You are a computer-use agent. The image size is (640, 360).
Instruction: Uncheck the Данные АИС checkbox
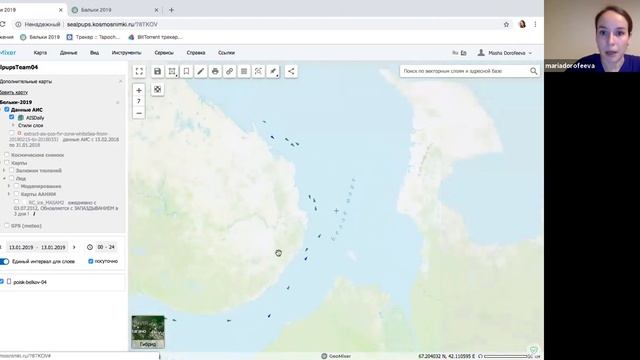pos(7,109)
